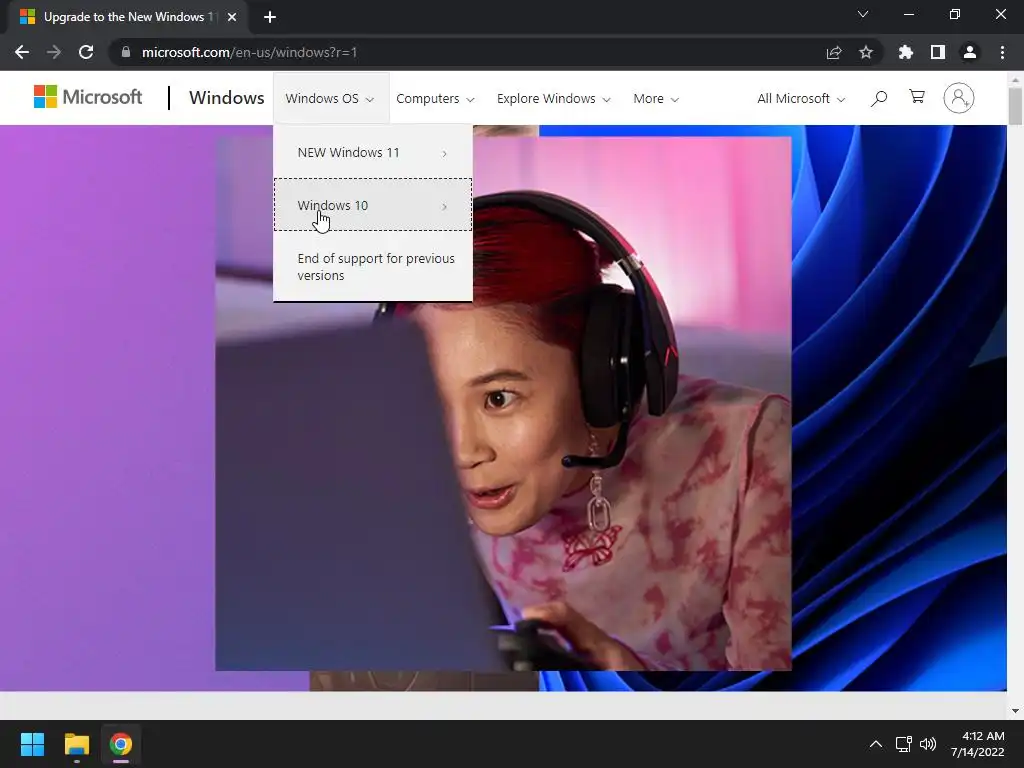Click the account sign-in avatar icon

(959, 98)
